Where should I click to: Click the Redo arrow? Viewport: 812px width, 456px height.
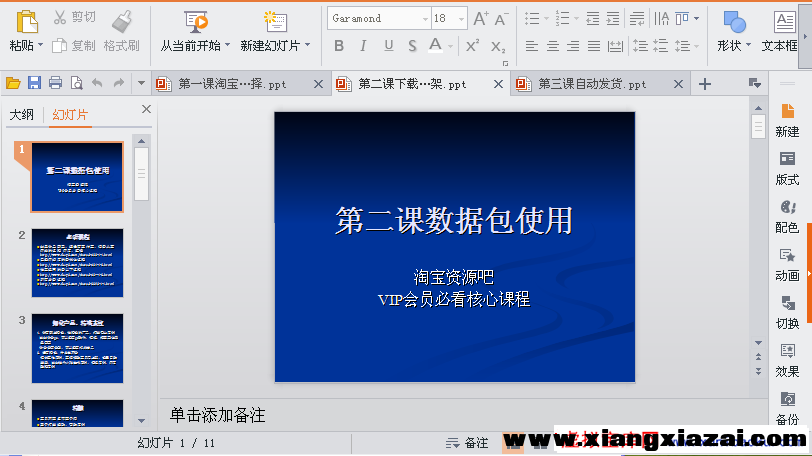point(119,83)
